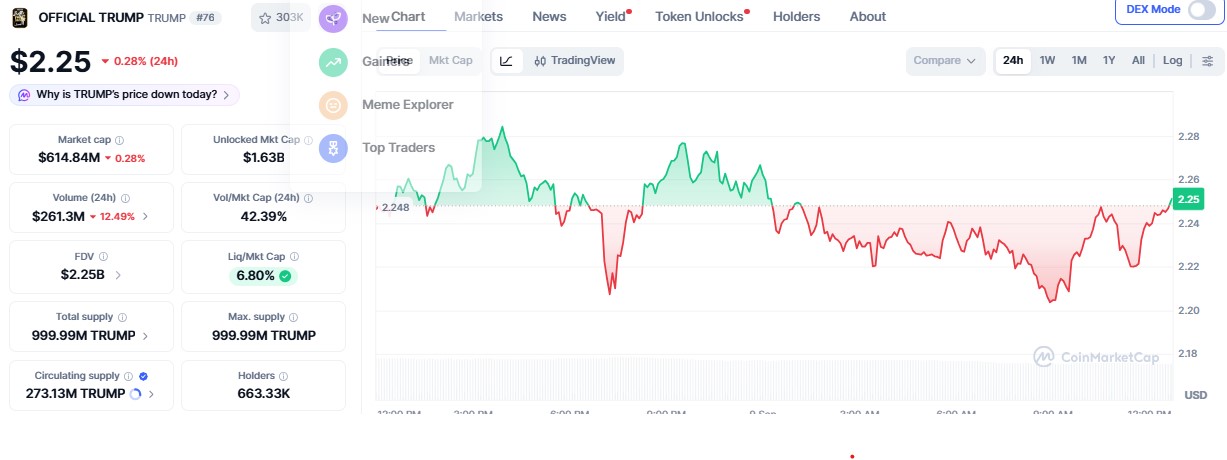1227x460 pixels.
Task: Click verified badge beside Circulating supply
Action: pos(143,376)
